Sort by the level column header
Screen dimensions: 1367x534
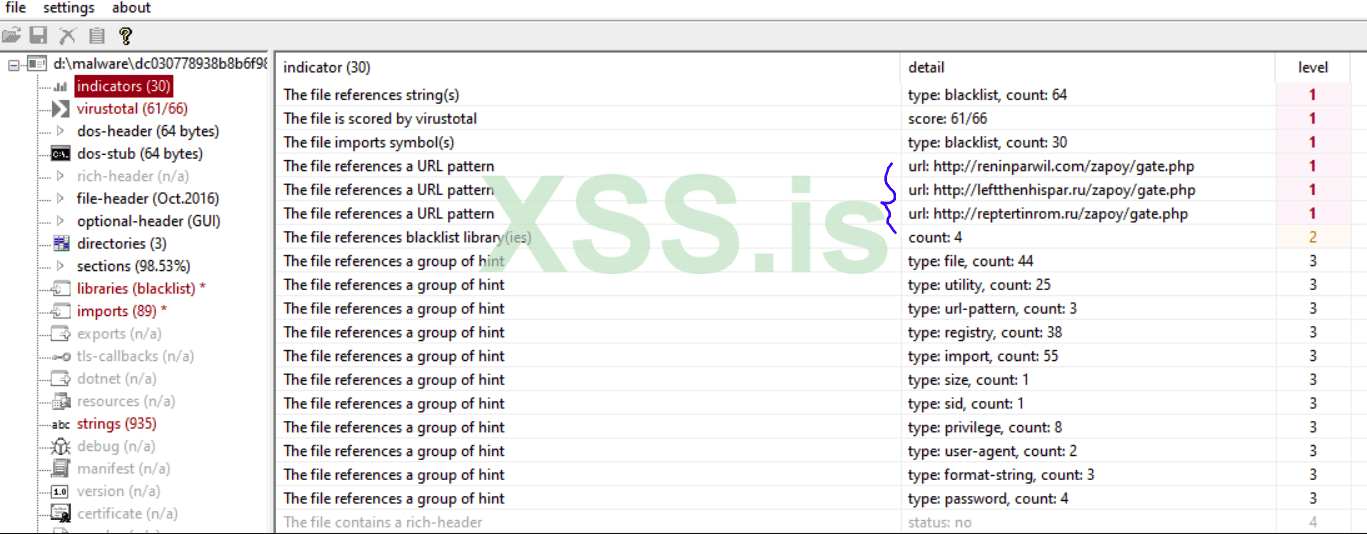pos(1313,67)
